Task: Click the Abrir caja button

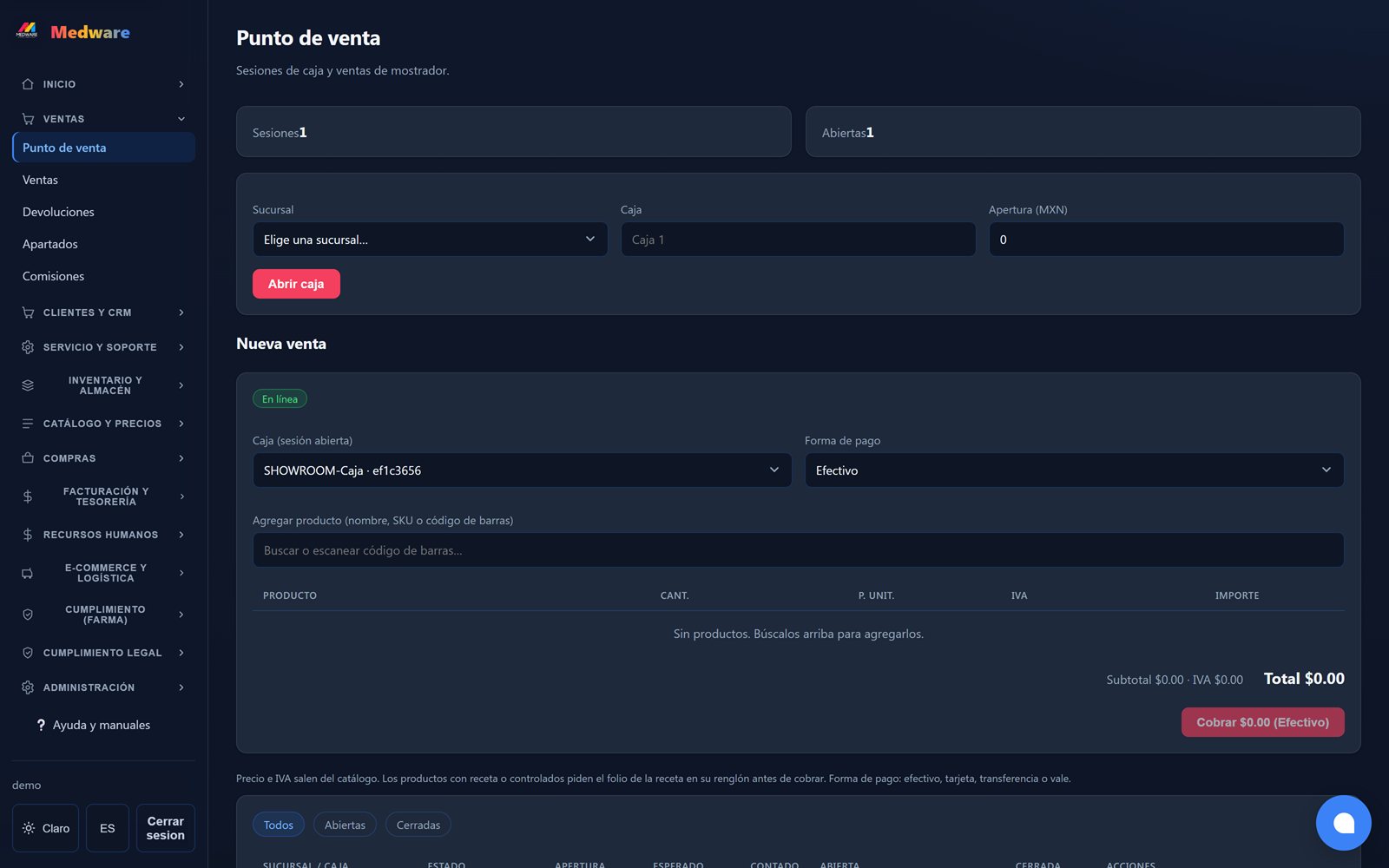Action: point(296,284)
